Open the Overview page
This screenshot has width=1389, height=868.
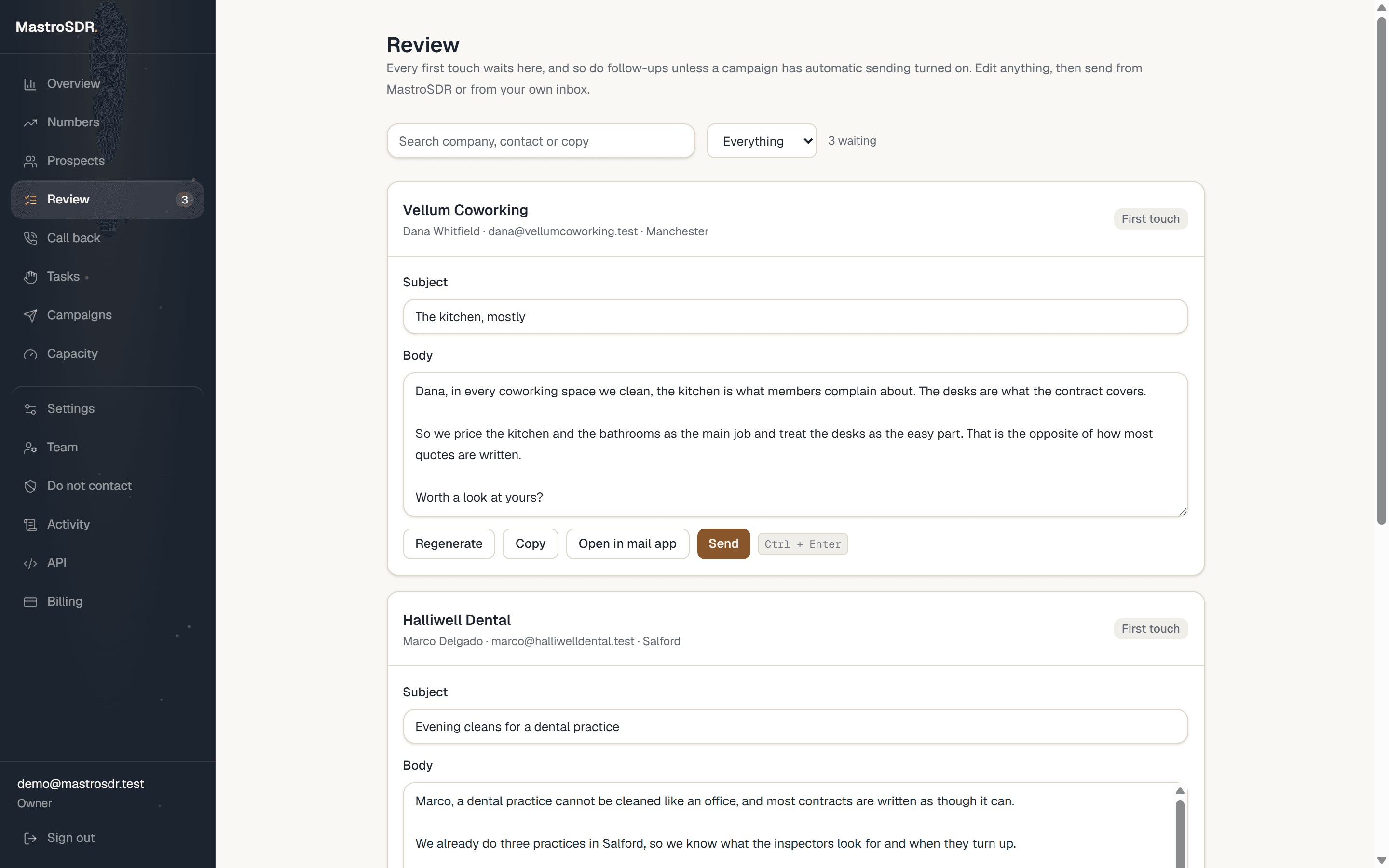point(108,84)
